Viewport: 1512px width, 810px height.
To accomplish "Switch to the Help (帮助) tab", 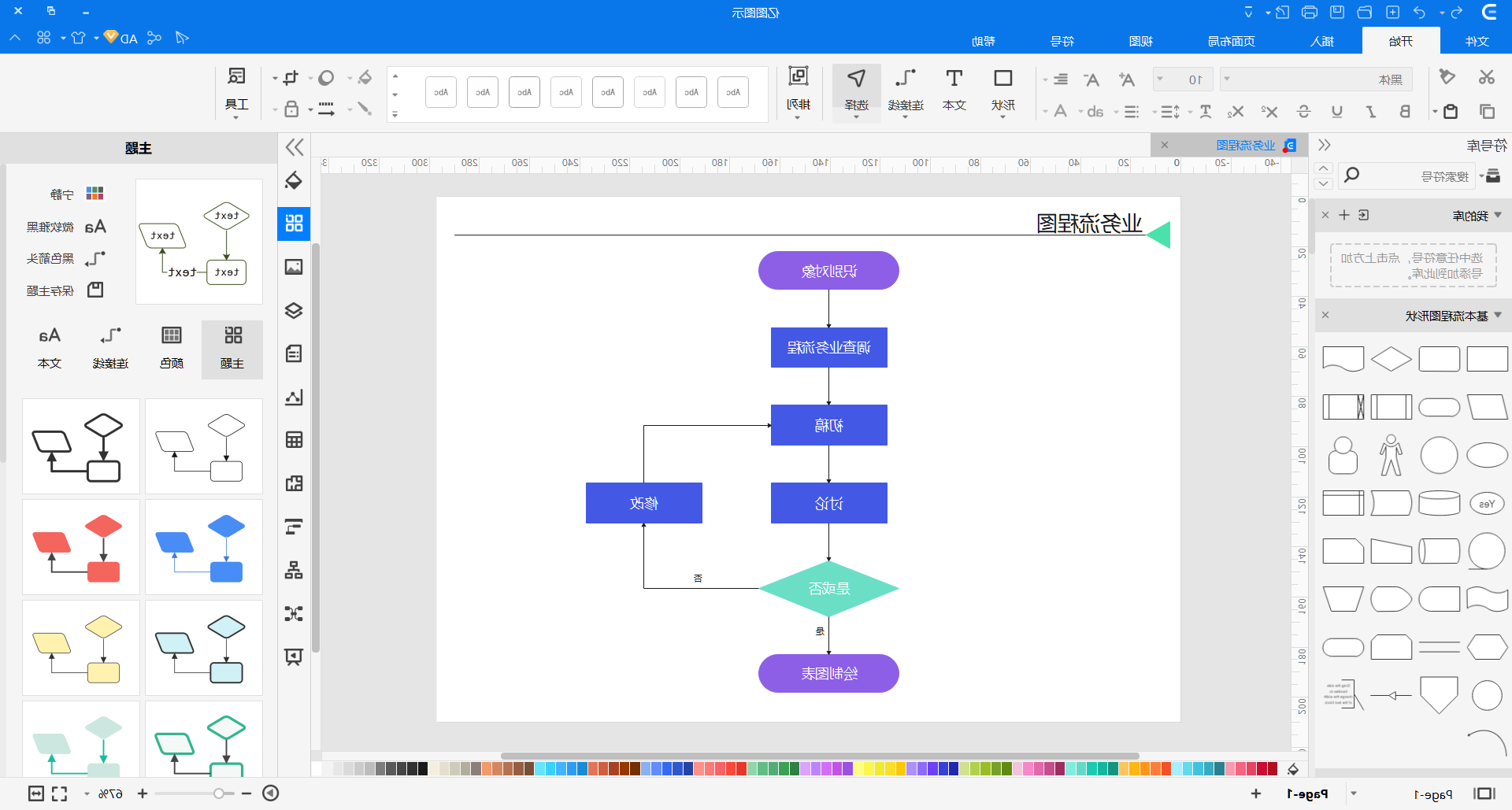I will pyautogui.click(x=984, y=41).
